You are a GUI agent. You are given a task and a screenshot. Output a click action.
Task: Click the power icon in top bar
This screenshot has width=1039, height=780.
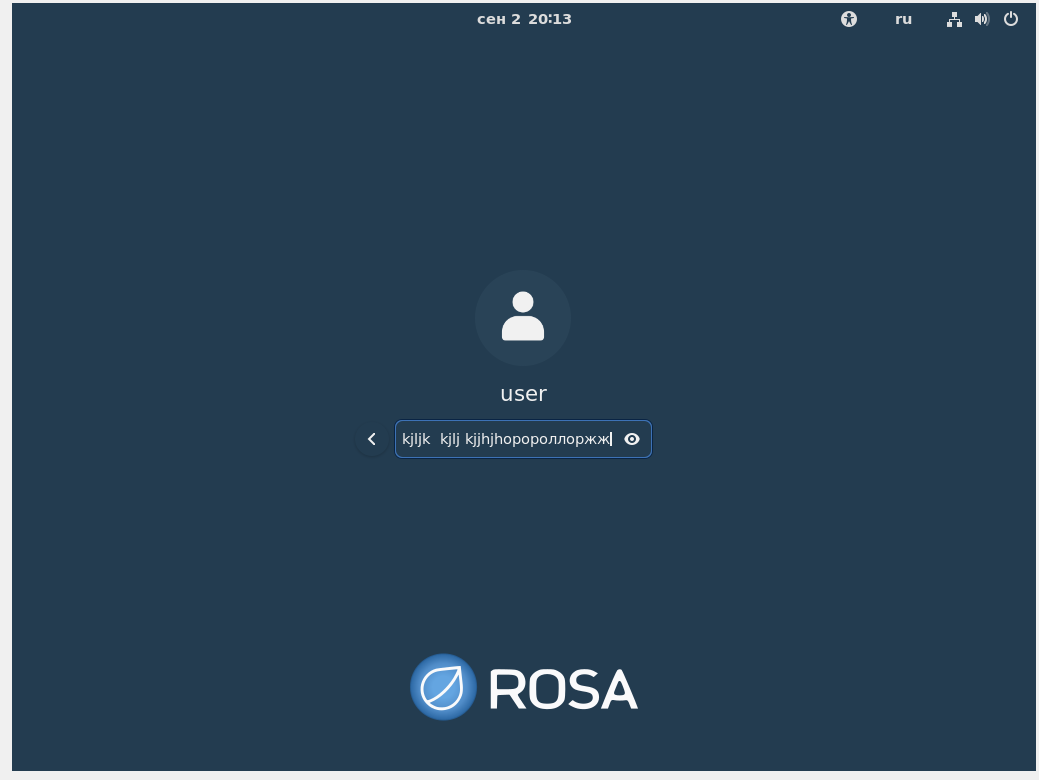point(1011,19)
